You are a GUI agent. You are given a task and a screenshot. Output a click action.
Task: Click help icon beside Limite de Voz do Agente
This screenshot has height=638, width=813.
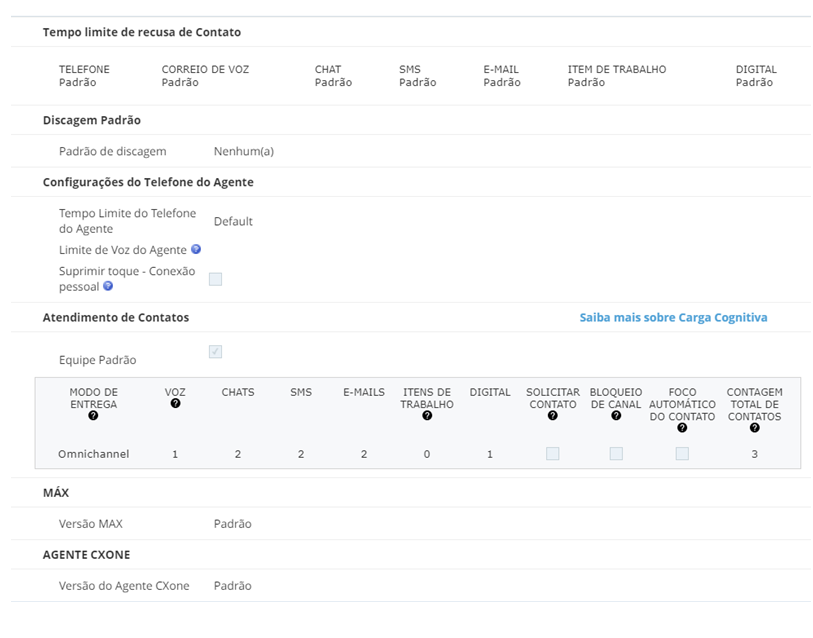coord(195,249)
